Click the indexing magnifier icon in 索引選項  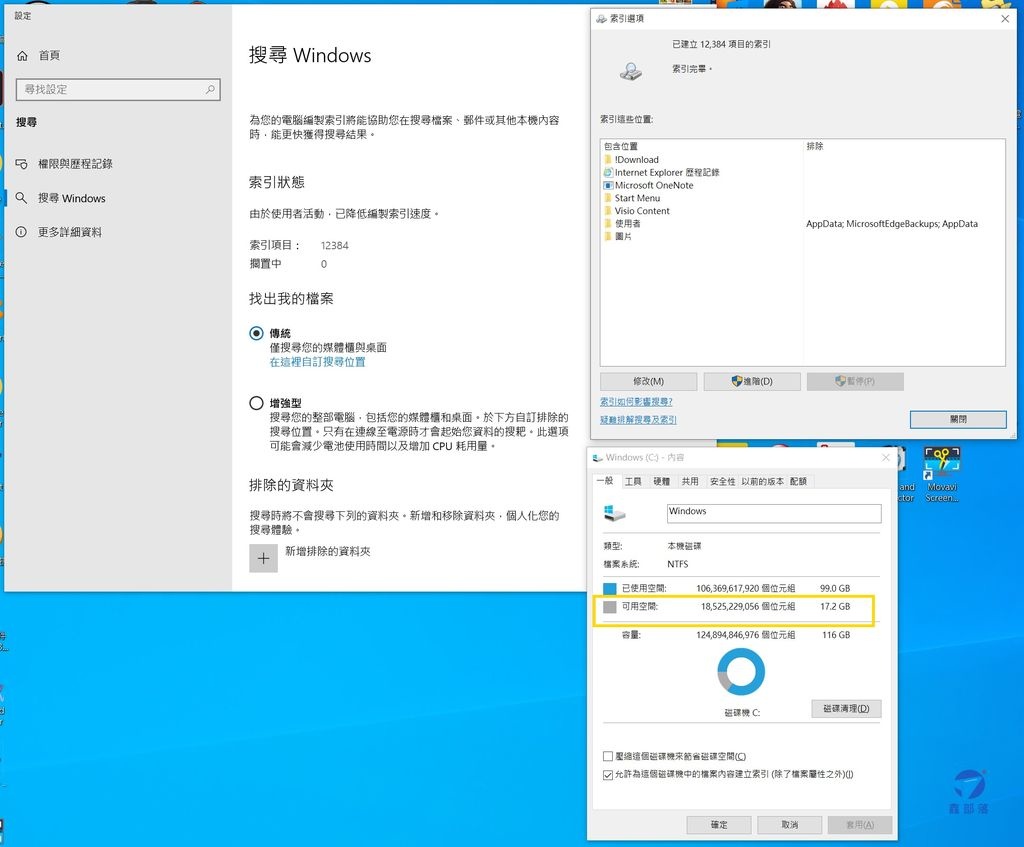tap(631, 70)
